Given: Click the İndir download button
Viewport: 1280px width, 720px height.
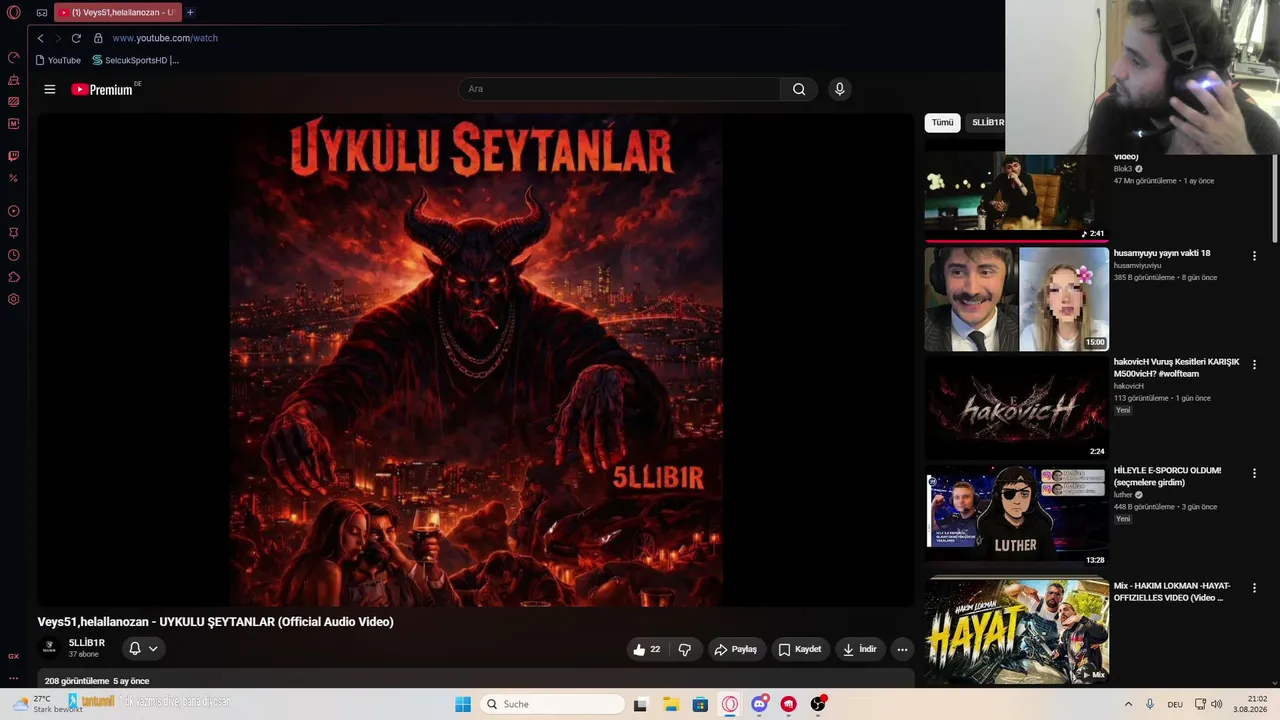Looking at the screenshot, I should point(860,649).
